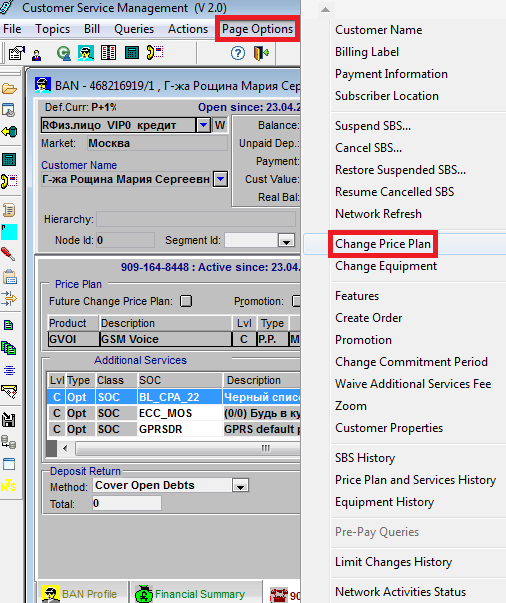Viewport: 506px width, 603px height.
Task: Click the two-column ledger book toolbar icon
Action: pyautogui.click(x=108, y=53)
